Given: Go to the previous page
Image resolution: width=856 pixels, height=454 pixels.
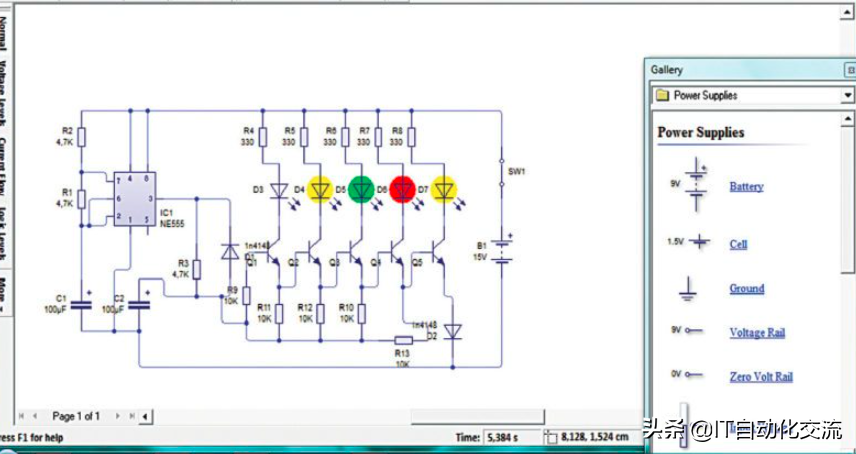Looking at the screenshot, I should click(x=34, y=416).
